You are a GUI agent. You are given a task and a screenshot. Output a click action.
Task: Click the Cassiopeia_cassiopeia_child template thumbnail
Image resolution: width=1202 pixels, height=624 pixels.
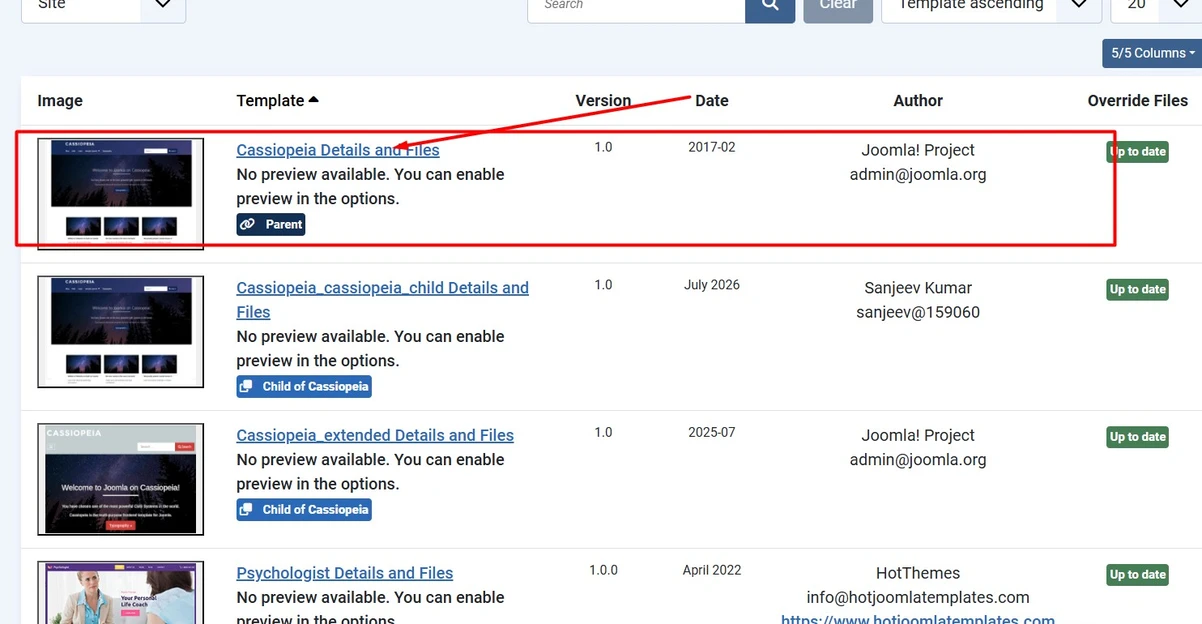tap(120, 332)
